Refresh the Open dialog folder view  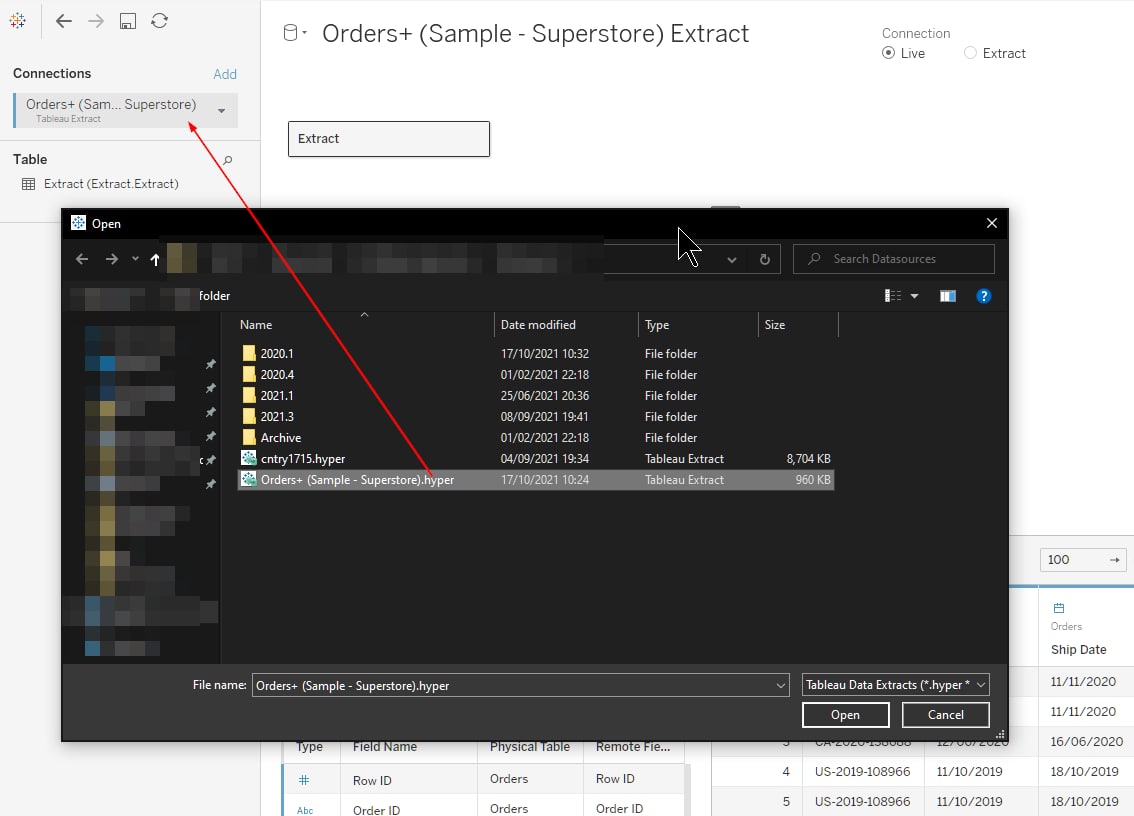[x=764, y=259]
